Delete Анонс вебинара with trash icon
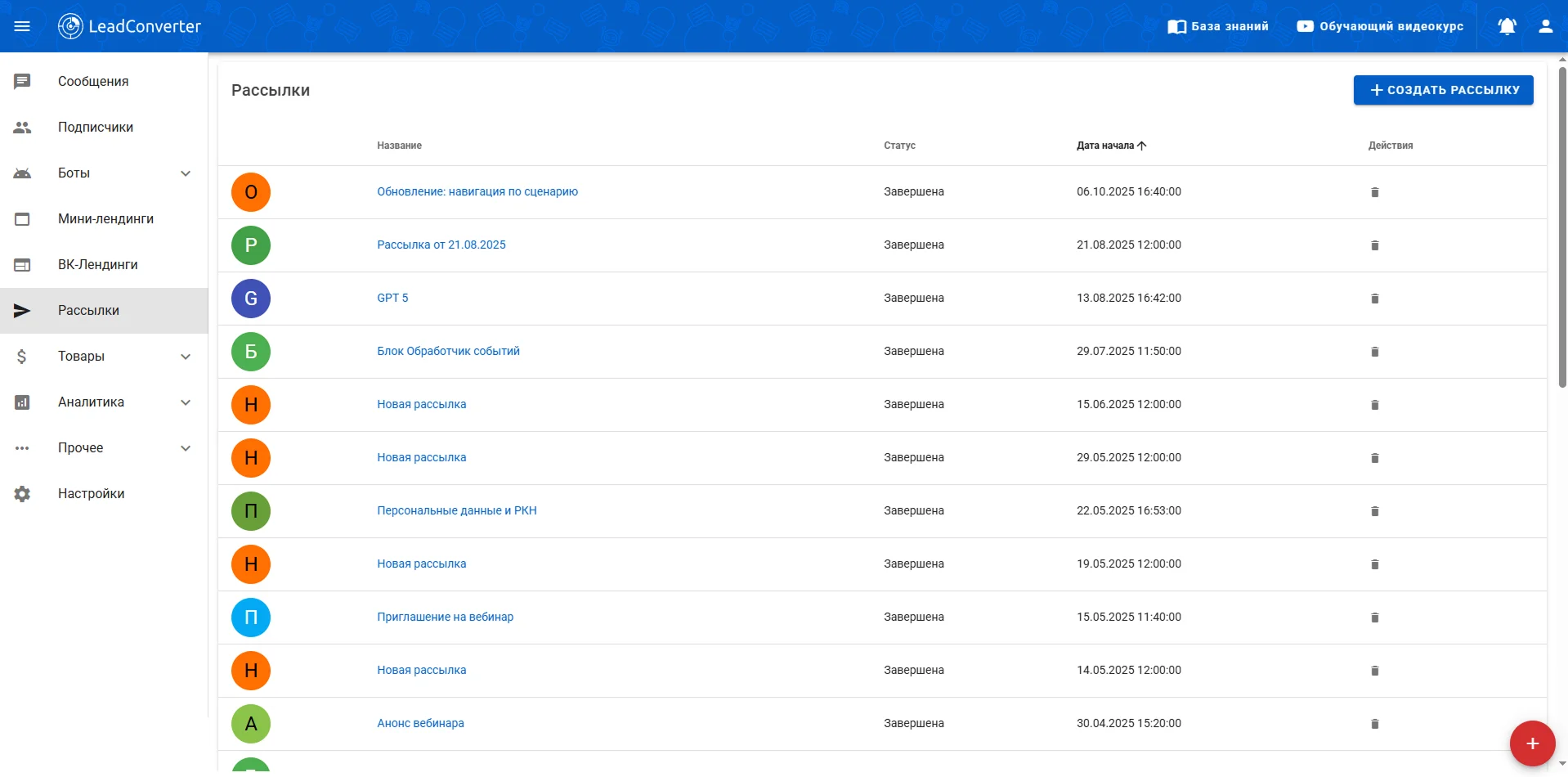Screen dimensions: 1568x777 click(1374, 724)
